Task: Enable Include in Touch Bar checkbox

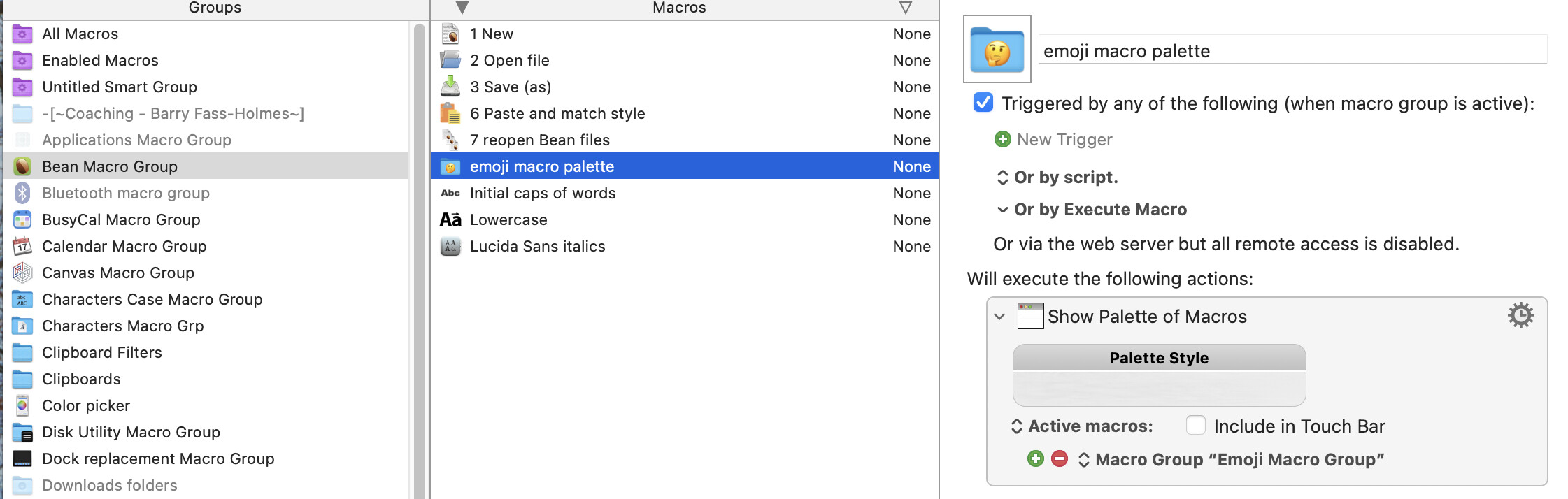Action: click(1196, 426)
